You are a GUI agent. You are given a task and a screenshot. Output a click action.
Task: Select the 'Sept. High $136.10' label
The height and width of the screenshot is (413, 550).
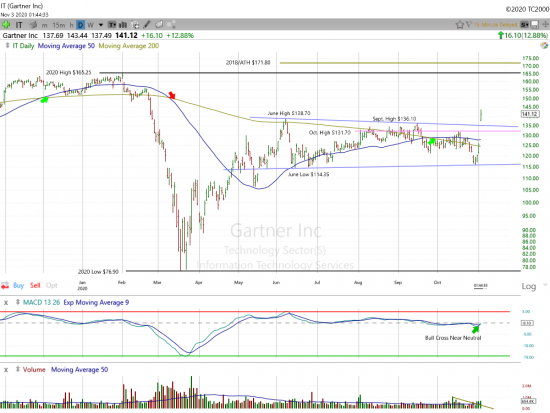[394, 119]
